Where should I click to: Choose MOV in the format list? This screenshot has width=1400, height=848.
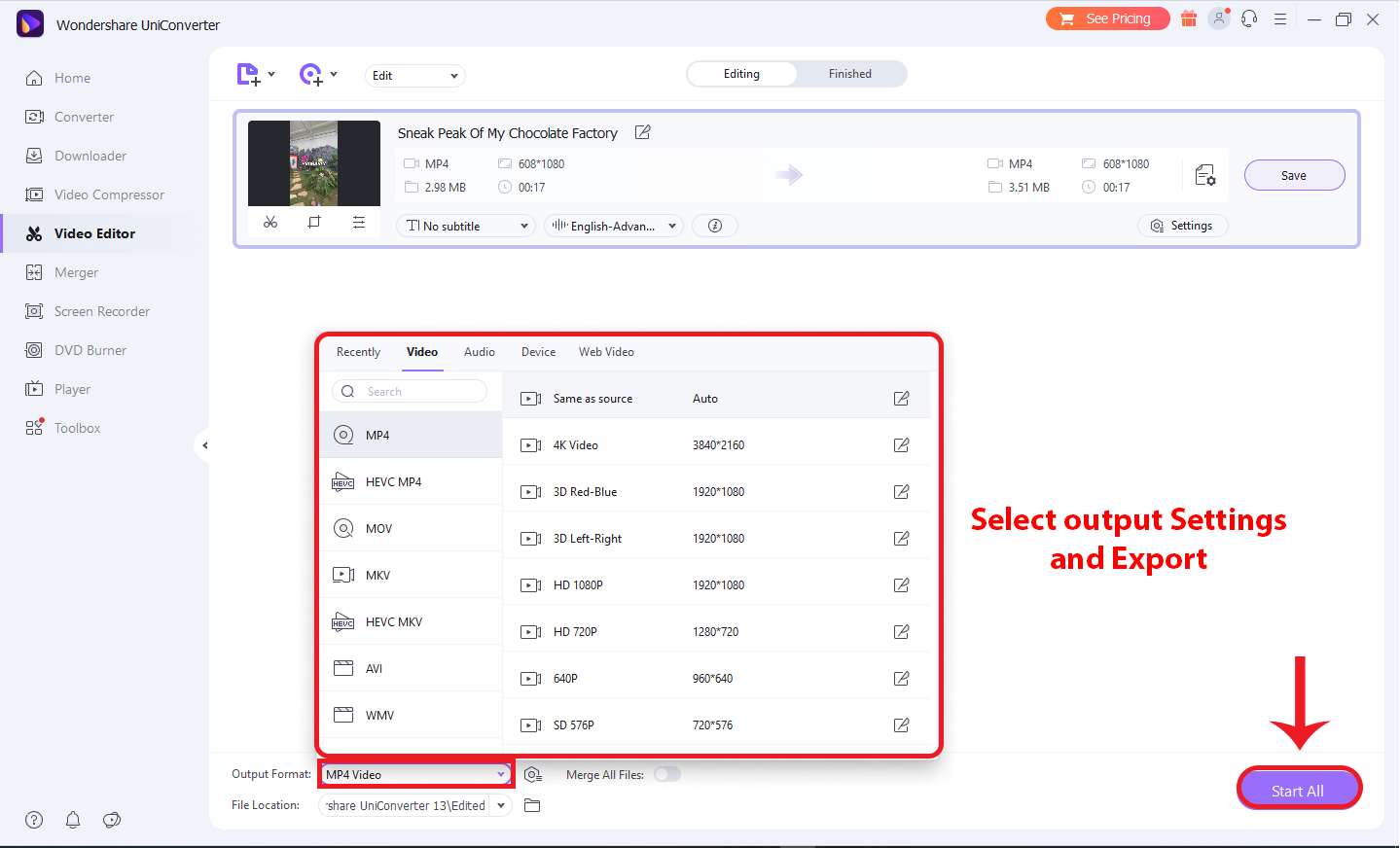point(411,528)
